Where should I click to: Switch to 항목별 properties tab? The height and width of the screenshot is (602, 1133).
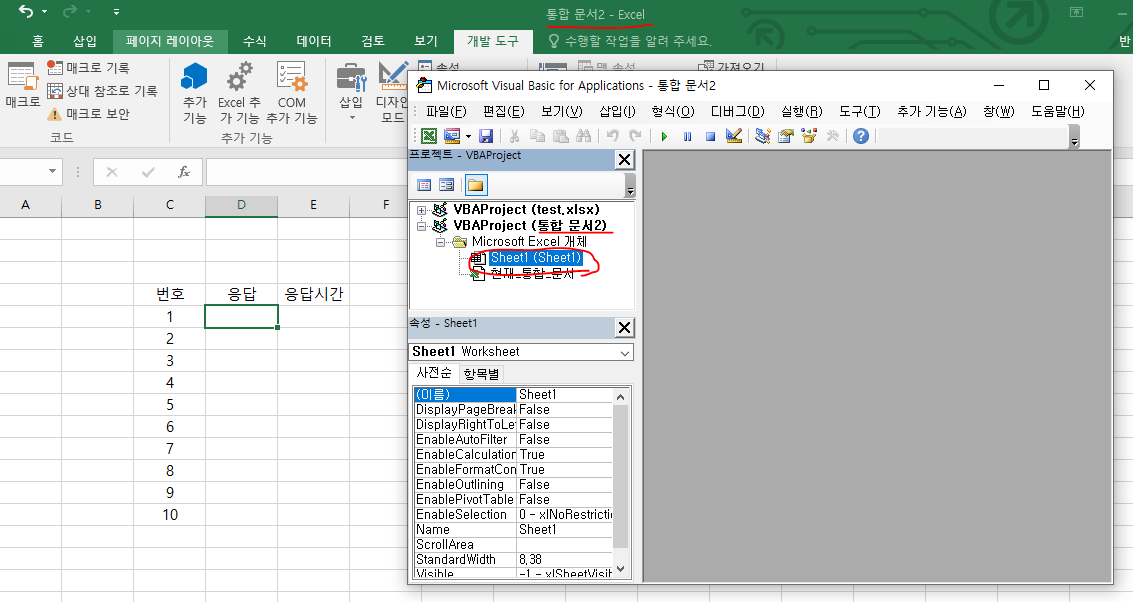(481, 374)
